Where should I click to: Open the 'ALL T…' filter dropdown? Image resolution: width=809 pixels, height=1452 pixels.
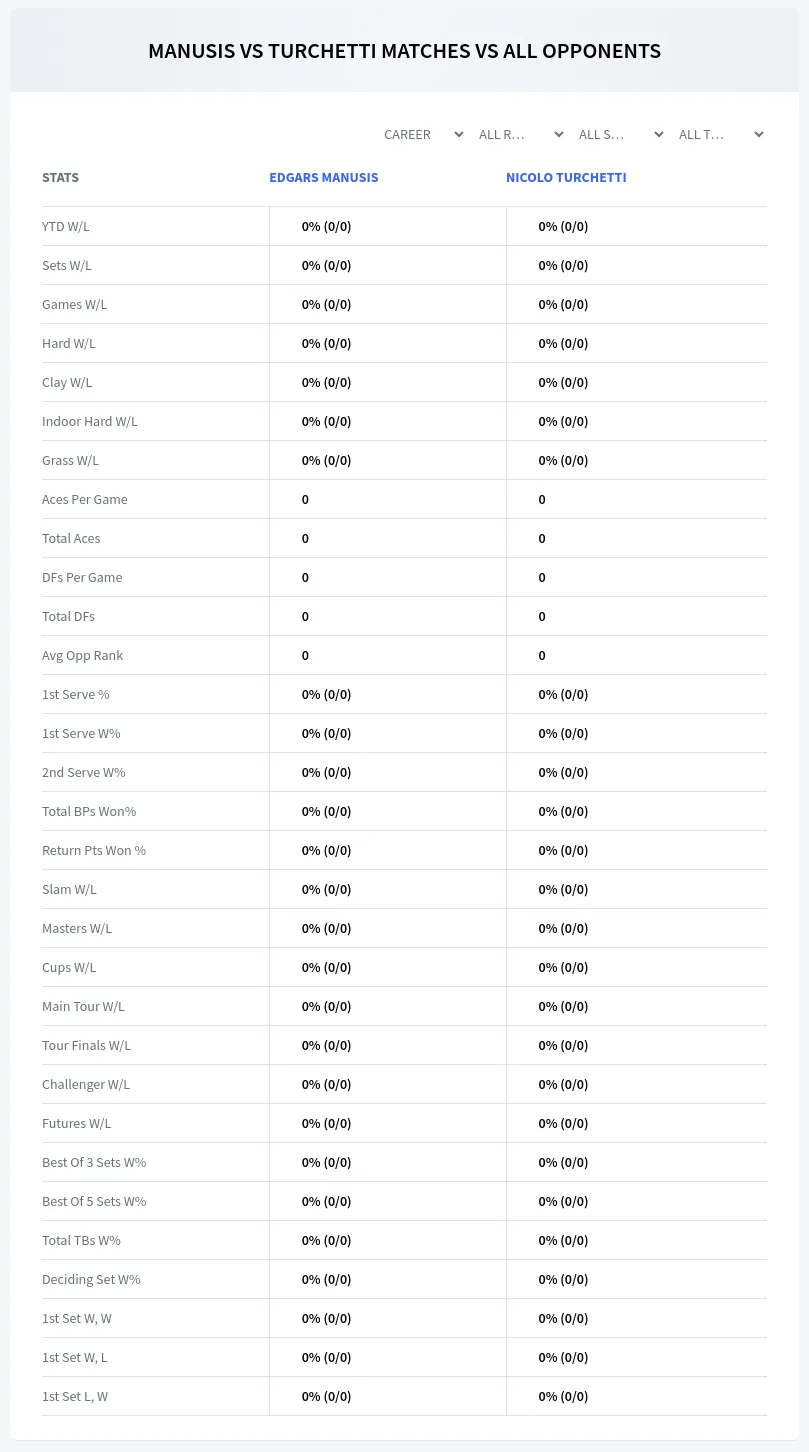click(720, 134)
